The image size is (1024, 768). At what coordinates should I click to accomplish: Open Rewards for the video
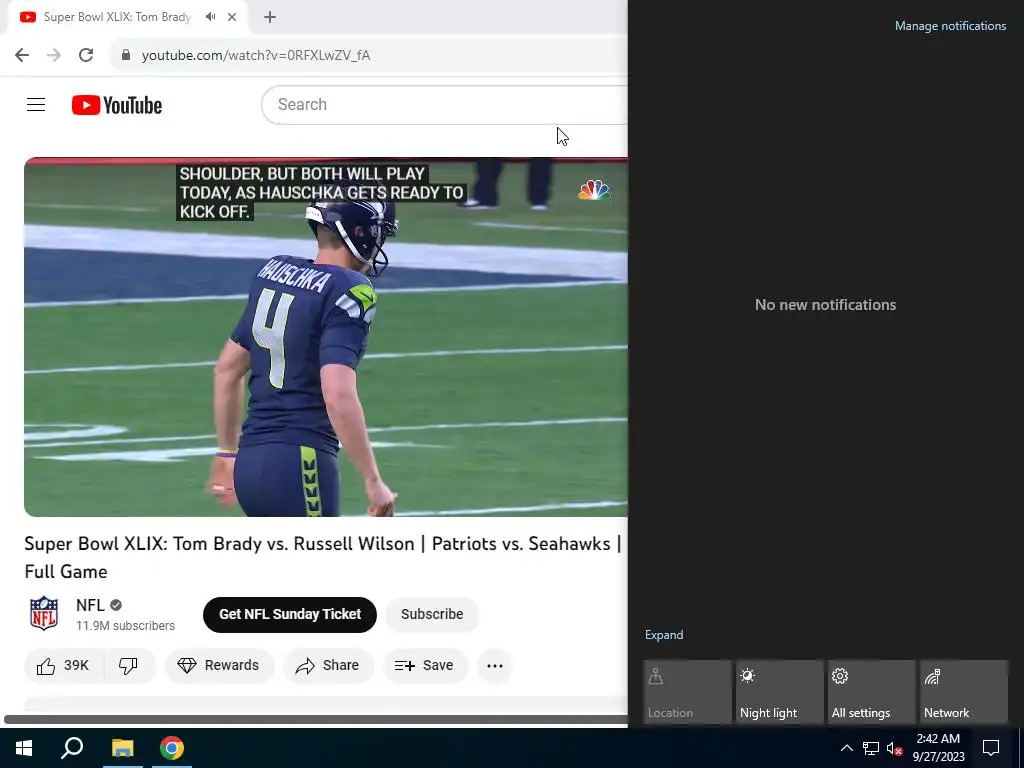coord(219,665)
